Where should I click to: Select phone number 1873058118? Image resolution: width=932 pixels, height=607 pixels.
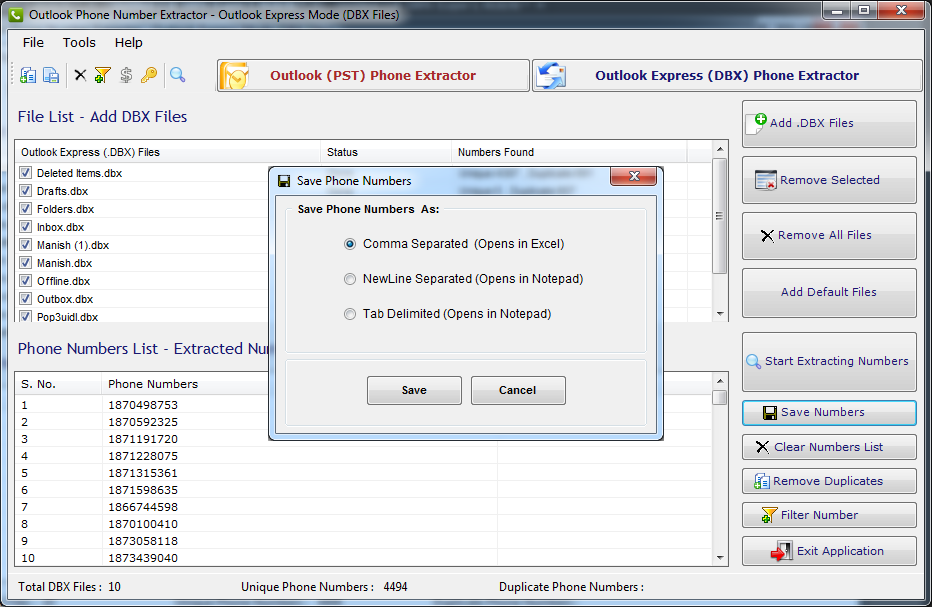(x=143, y=542)
